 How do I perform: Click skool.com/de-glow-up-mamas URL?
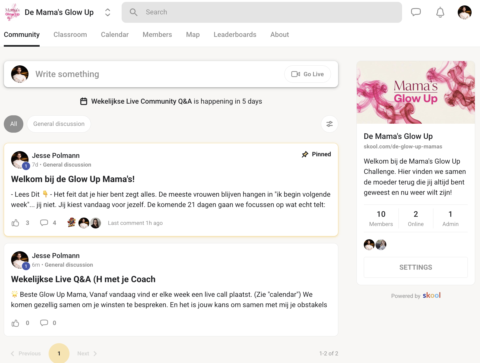[x=403, y=147]
